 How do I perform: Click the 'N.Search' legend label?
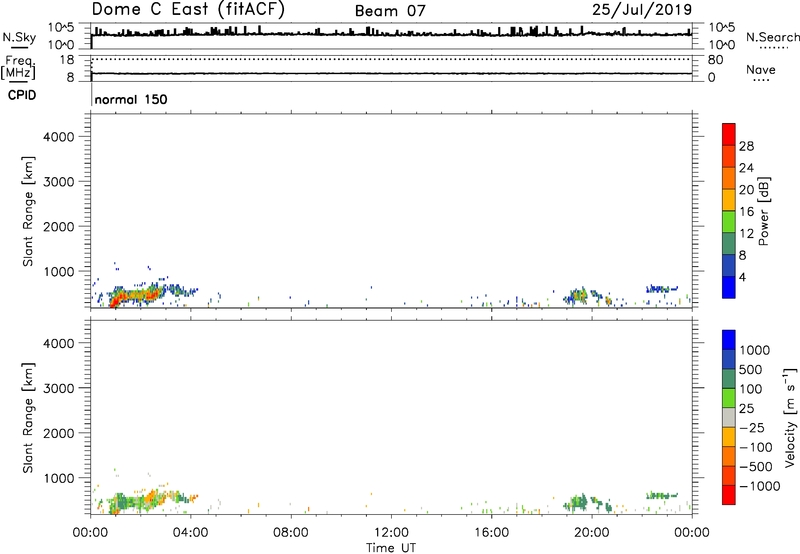[x=772, y=37]
